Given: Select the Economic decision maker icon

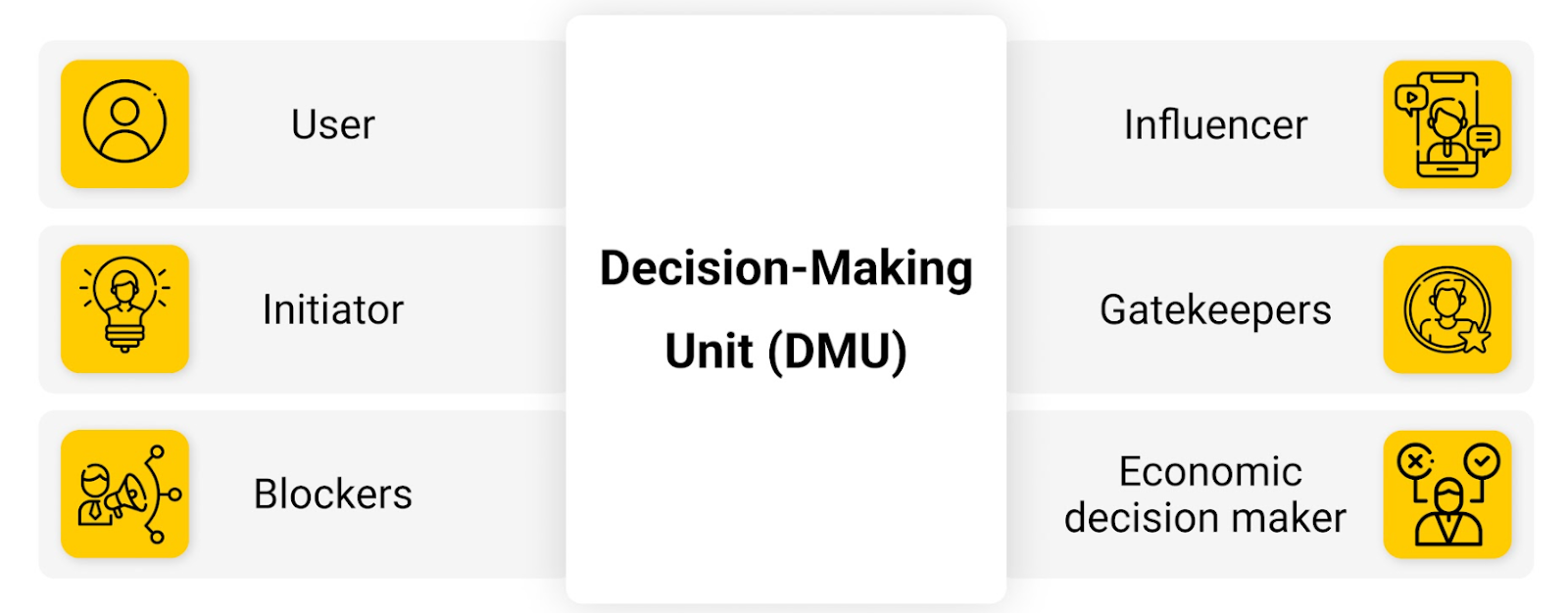Looking at the screenshot, I should point(1447,494).
